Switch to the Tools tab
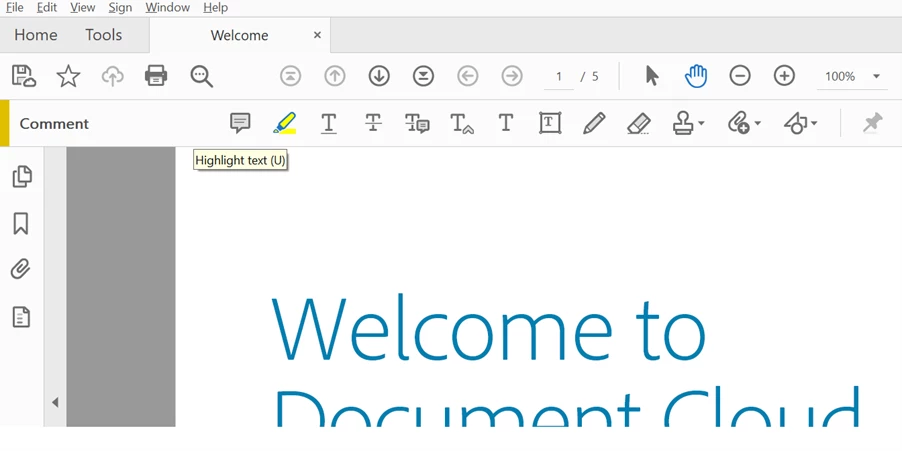This screenshot has width=902, height=451. click(x=104, y=35)
